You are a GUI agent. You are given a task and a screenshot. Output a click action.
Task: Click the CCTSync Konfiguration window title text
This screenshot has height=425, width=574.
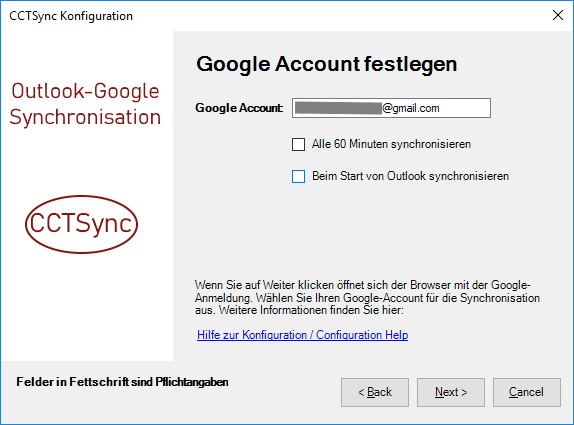pyautogui.click(x=71, y=16)
